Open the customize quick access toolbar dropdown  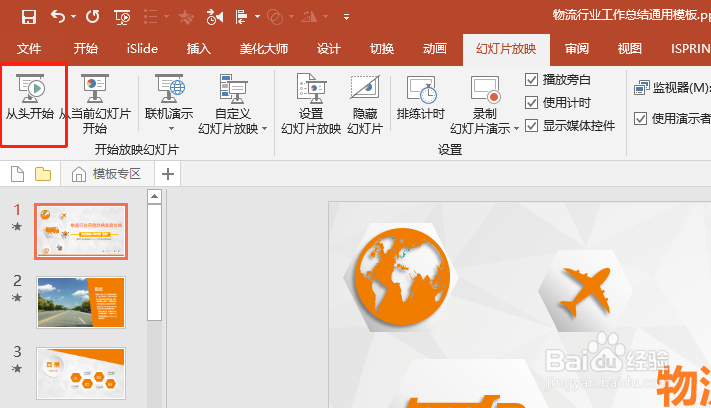click(346, 17)
